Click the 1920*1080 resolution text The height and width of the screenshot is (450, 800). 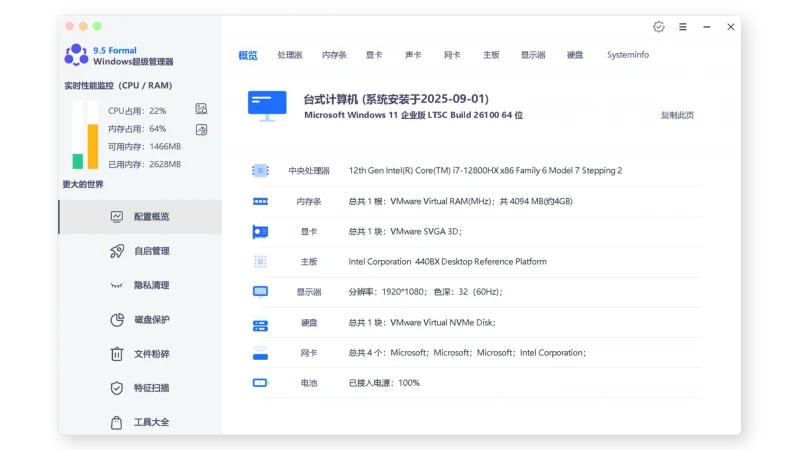point(426,292)
